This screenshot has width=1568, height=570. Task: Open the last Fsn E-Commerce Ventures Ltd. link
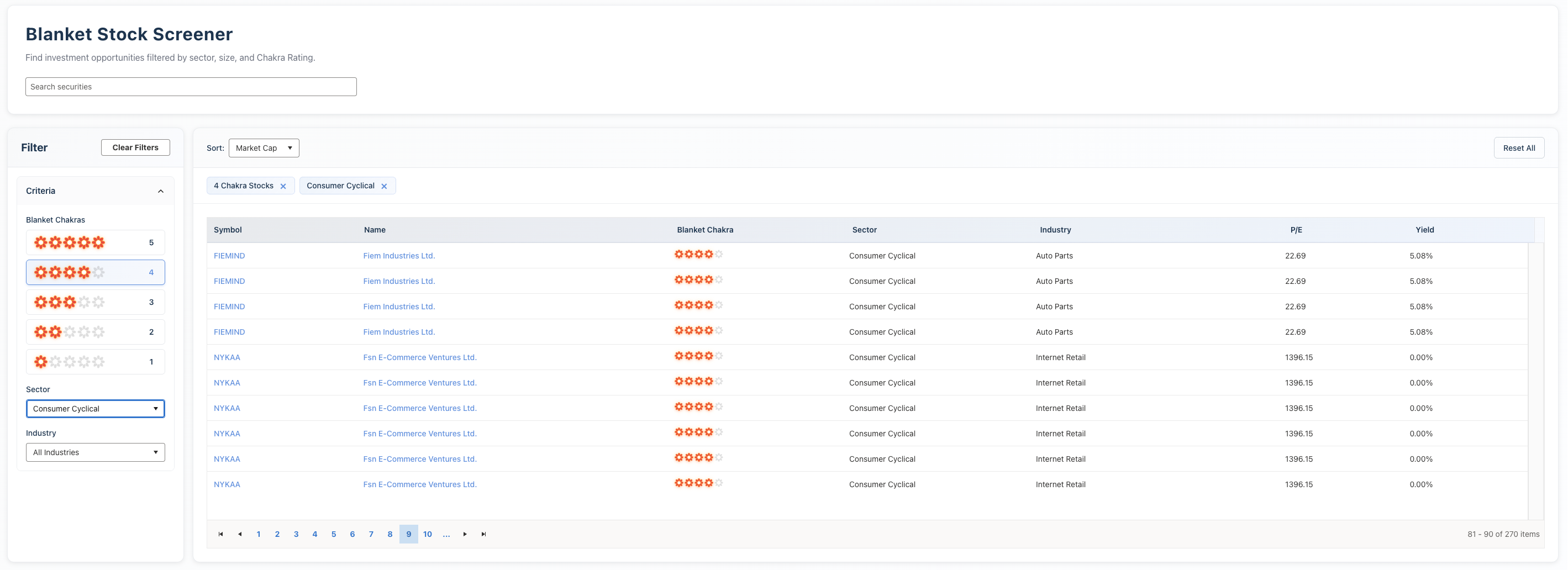pos(420,485)
